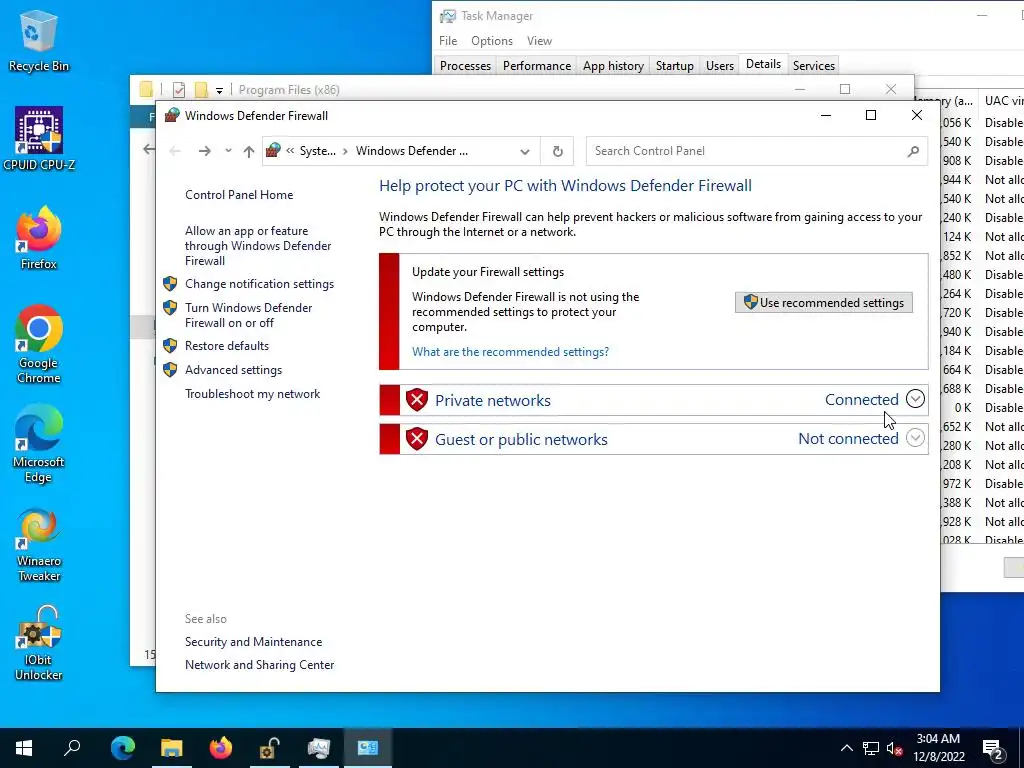The width and height of the screenshot is (1024, 768).
Task: Click the search magnifier in Control Panel
Action: pyautogui.click(x=914, y=151)
